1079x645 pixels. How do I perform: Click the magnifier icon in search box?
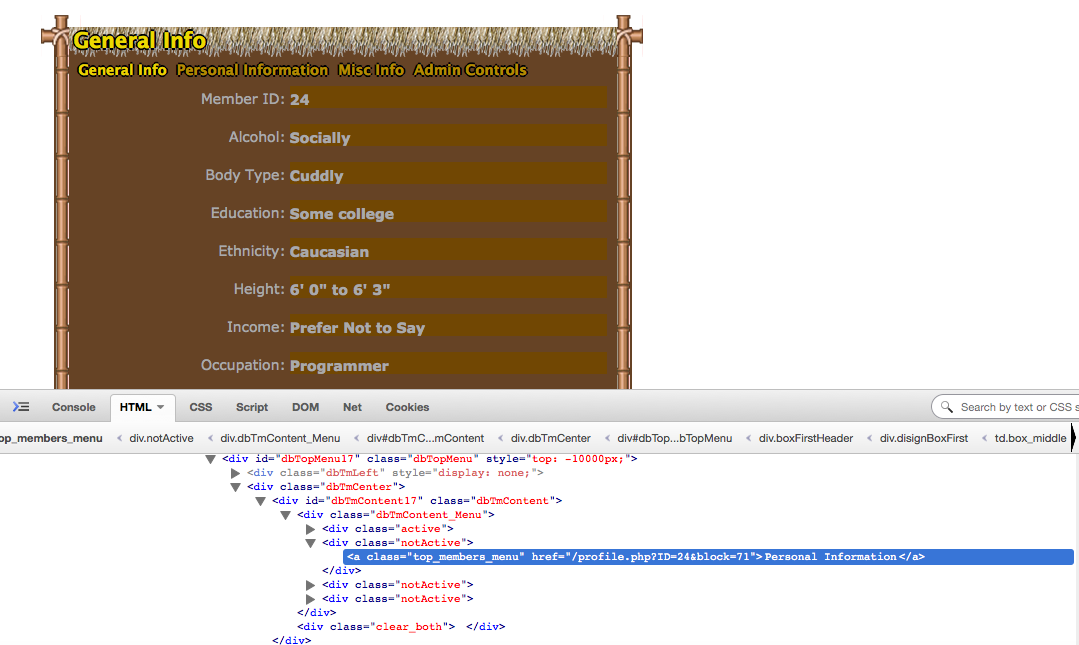(x=946, y=407)
